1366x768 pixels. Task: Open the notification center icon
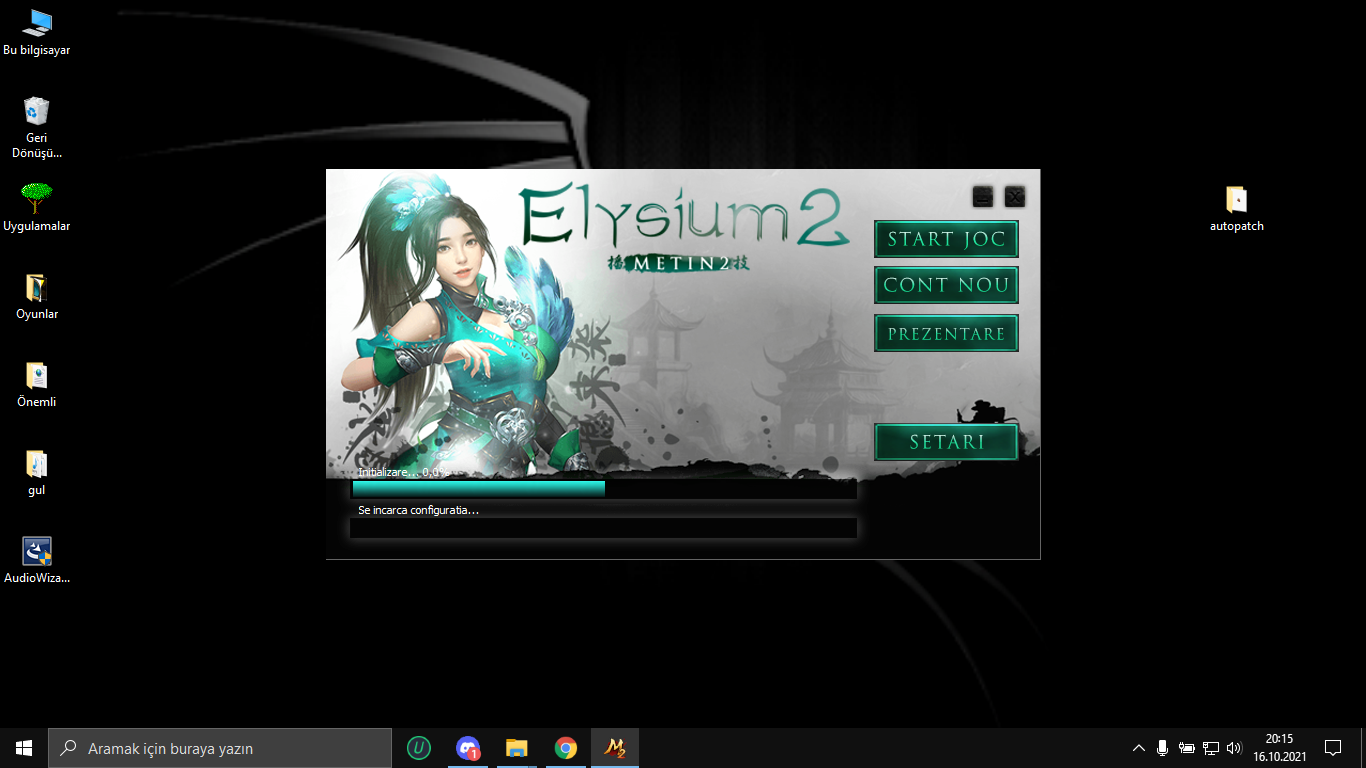[1333, 748]
